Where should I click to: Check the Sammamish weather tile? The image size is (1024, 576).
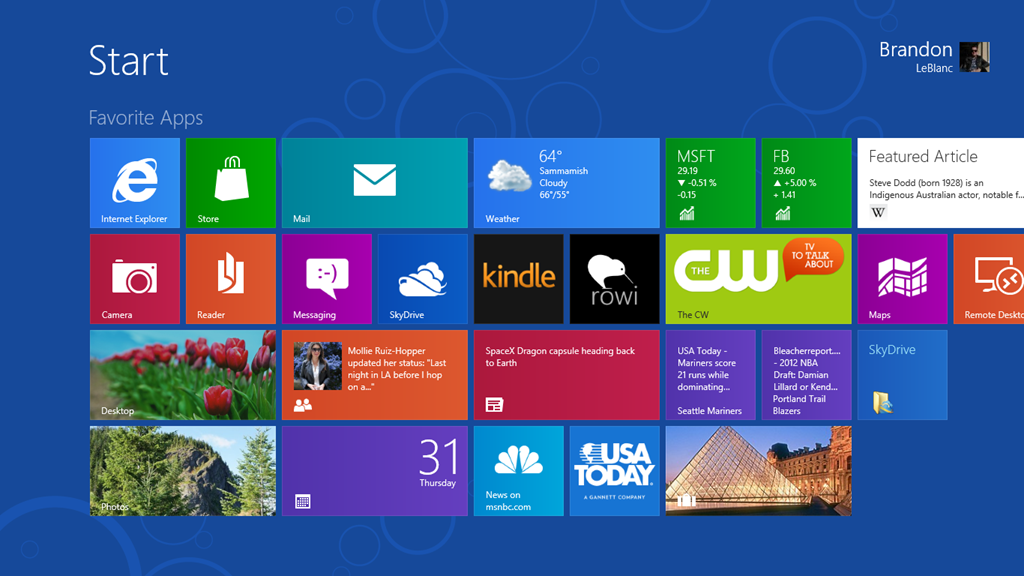(x=566, y=182)
